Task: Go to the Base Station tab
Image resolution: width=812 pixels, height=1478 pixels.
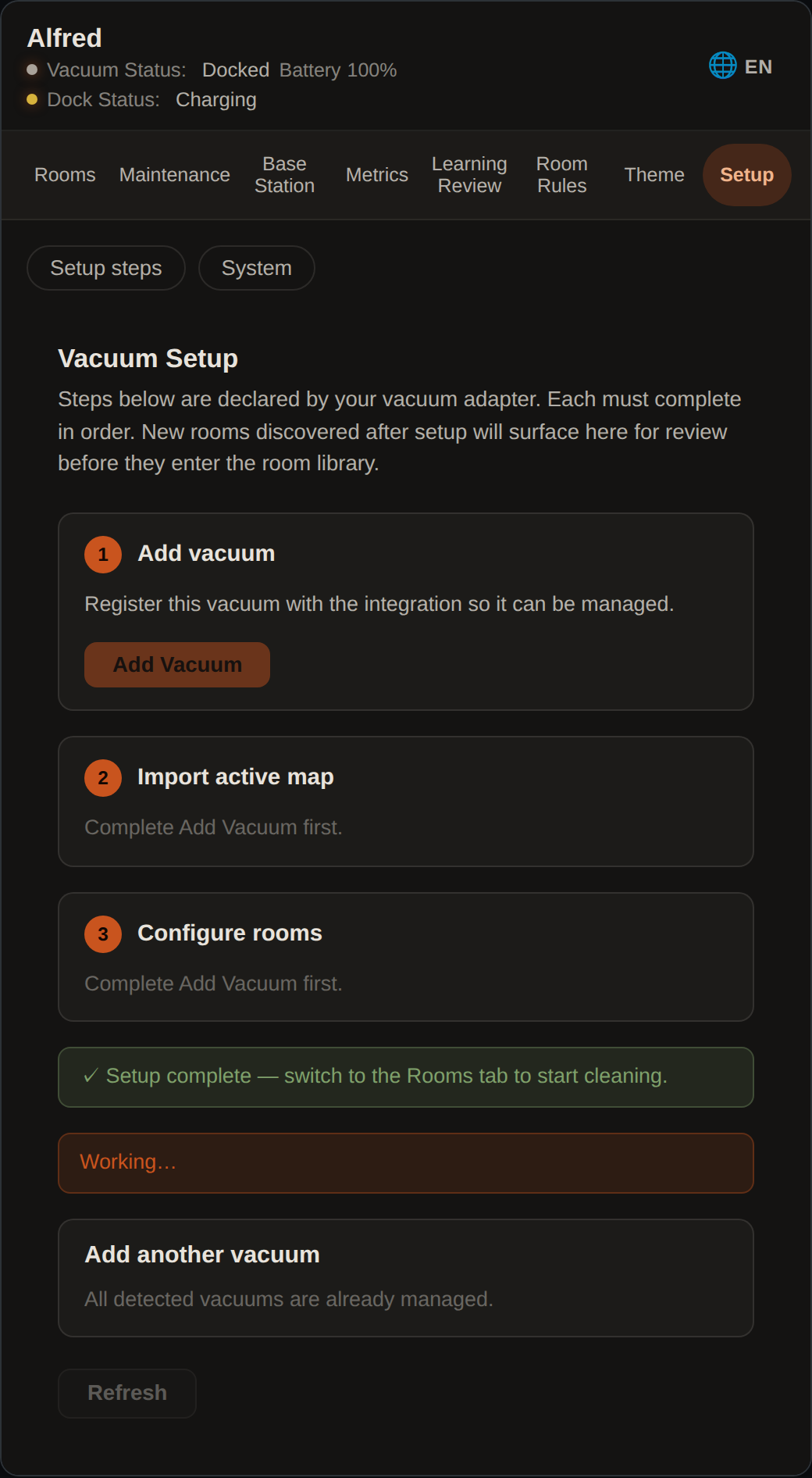Action: (x=284, y=175)
